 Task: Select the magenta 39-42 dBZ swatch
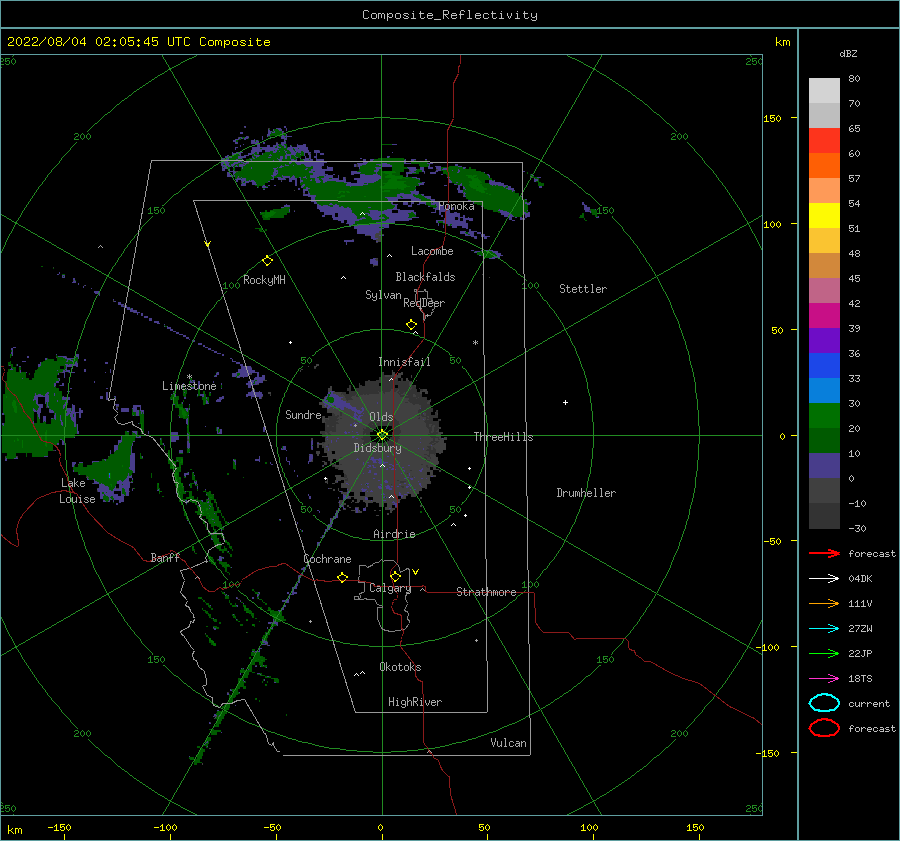click(x=824, y=316)
